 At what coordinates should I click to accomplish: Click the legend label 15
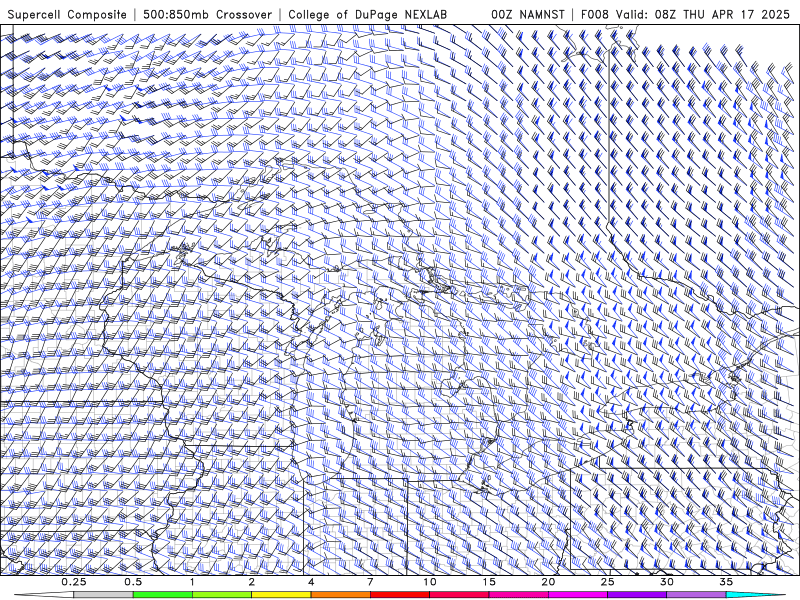coord(489,582)
